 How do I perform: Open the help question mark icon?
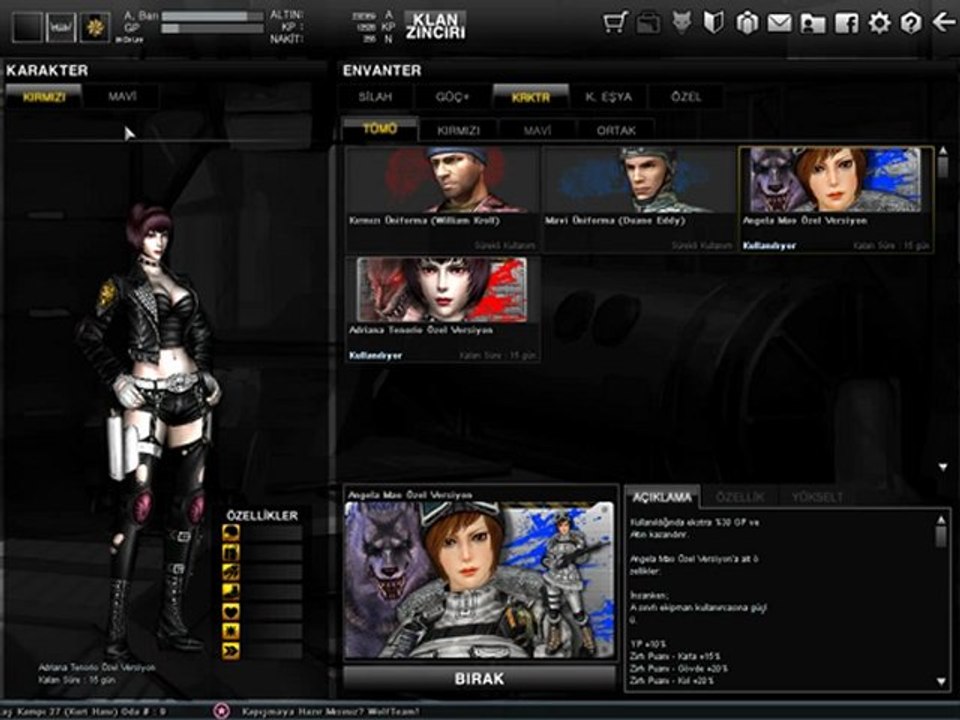911,23
